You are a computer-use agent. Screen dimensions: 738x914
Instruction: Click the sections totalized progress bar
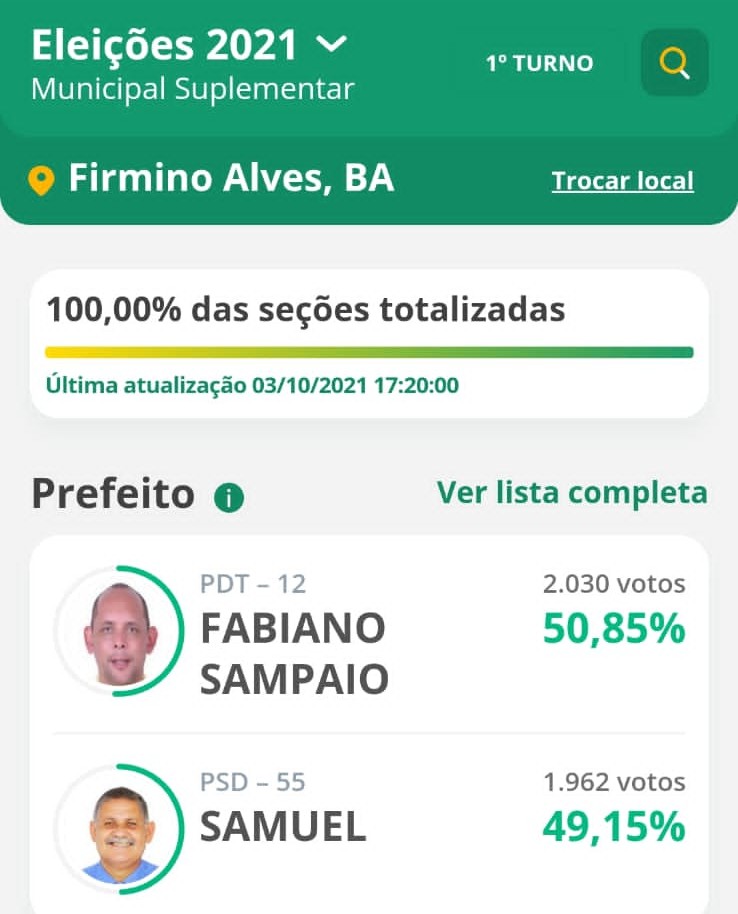pos(369,352)
